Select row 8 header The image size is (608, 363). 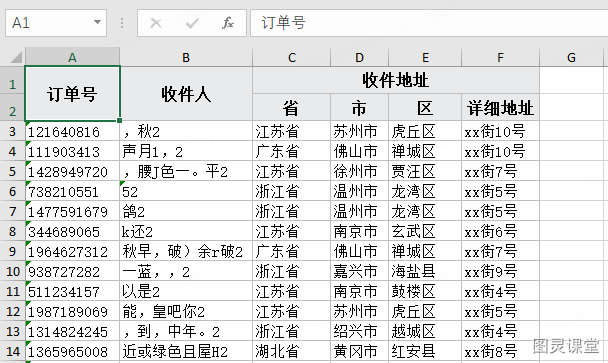pos(12,232)
